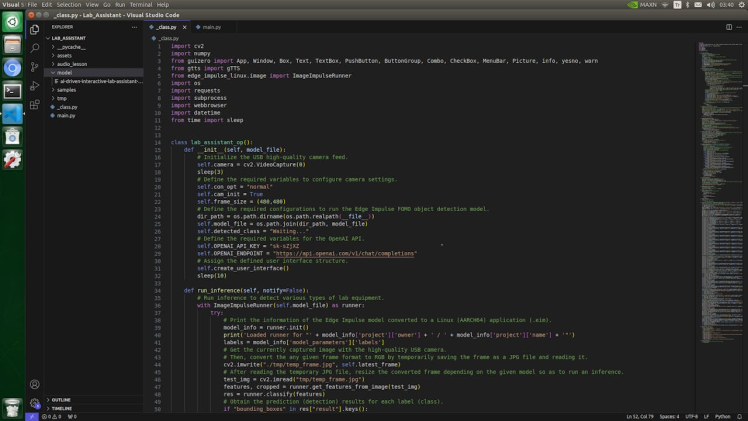Open the Run and Debug view

point(35,85)
